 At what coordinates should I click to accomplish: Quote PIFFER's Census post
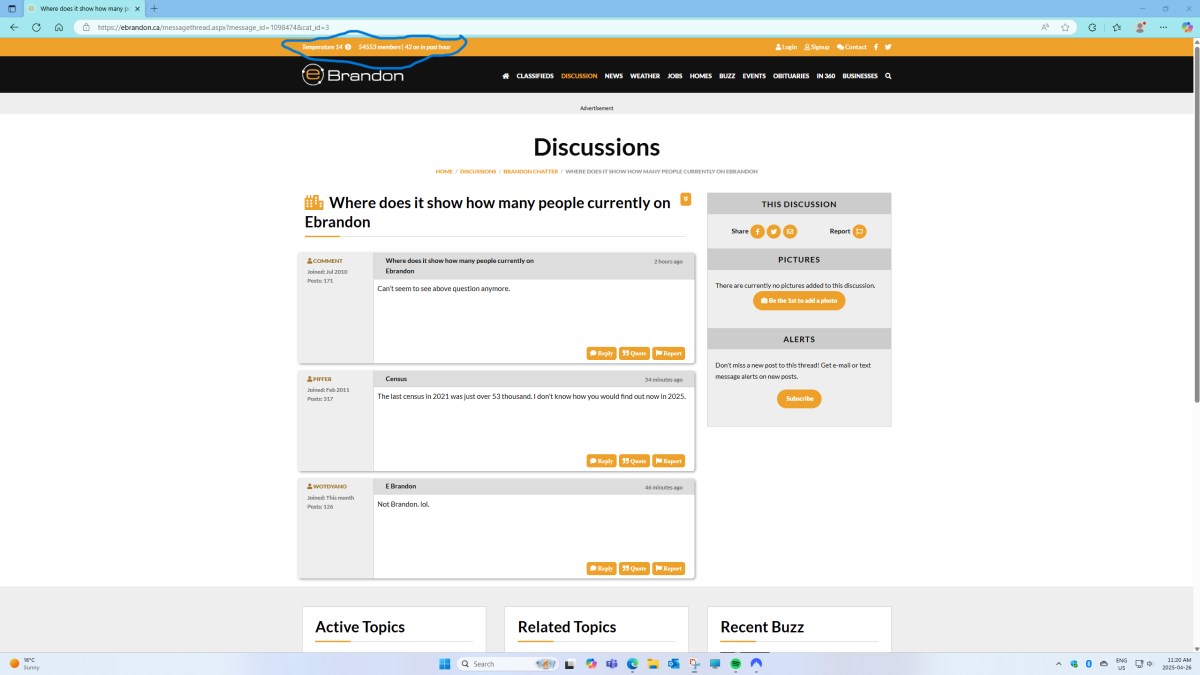tap(634, 461)
